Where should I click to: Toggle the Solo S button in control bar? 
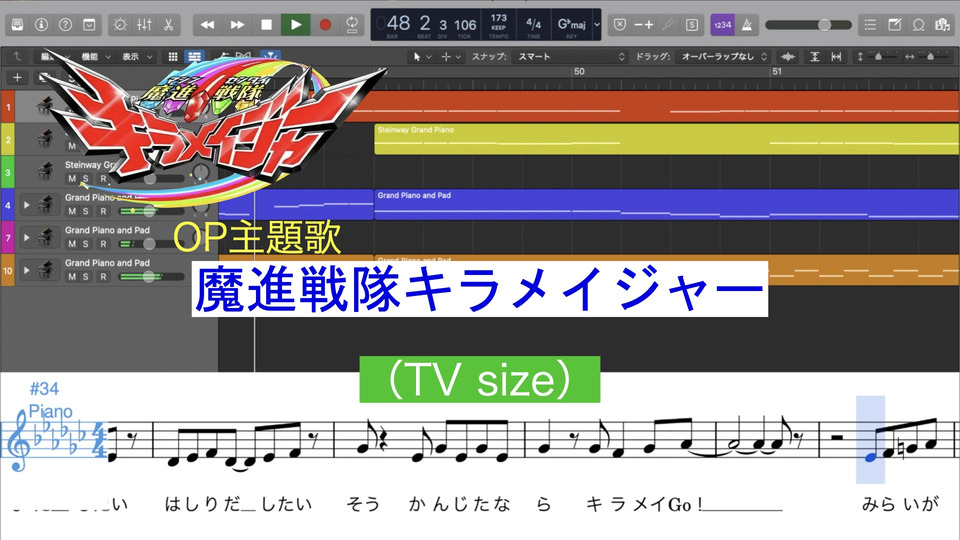click(692, 24)
